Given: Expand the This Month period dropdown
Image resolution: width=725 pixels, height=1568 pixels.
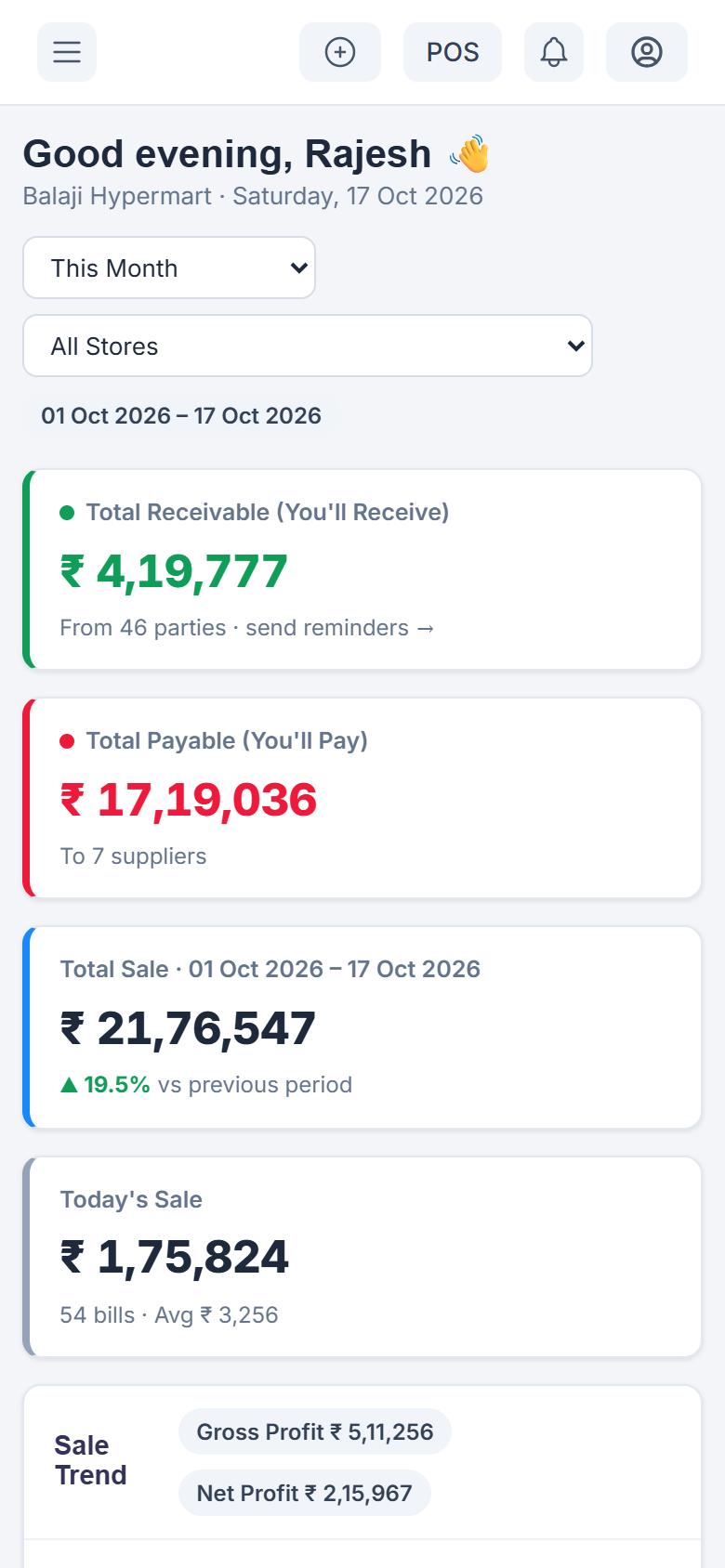Looking at the screenshot, I should pos(169,268).
